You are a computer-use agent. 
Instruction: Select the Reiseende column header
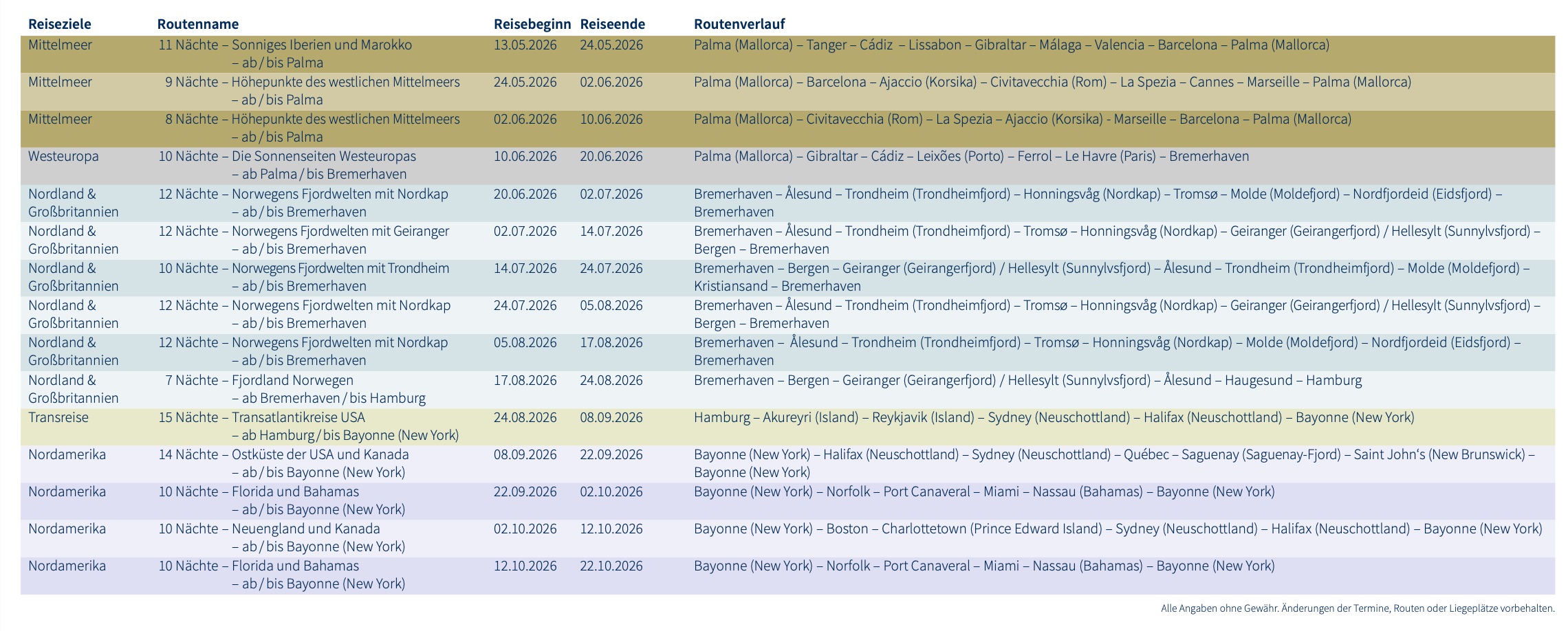(x=612, y=24)
